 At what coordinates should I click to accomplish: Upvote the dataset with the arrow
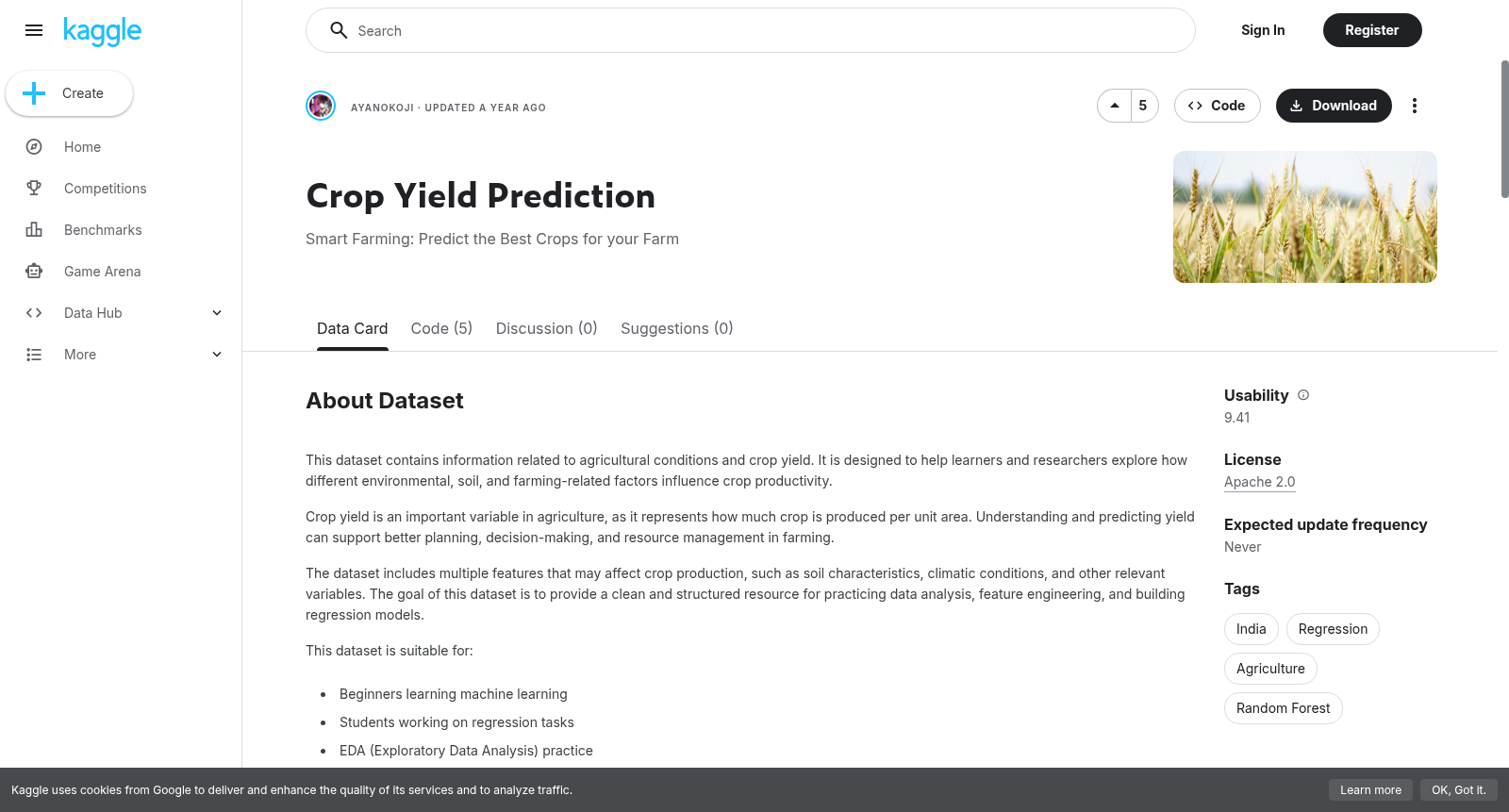pos(1115,106)
